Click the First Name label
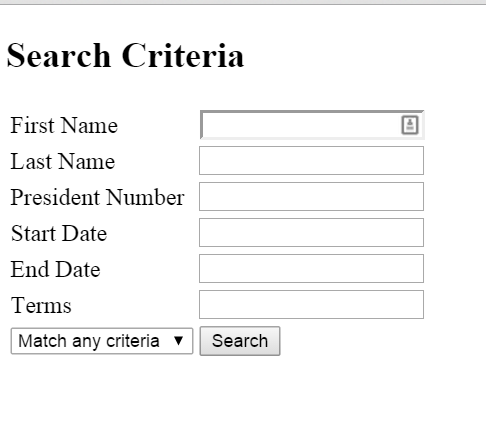The height and width of the screenshot is (424, 486). point(64,125)
